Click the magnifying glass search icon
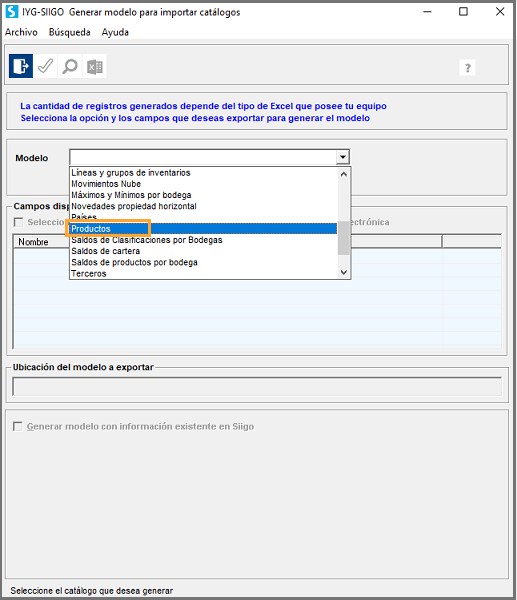This screenshot has height=600, width=517. (70, 66)
